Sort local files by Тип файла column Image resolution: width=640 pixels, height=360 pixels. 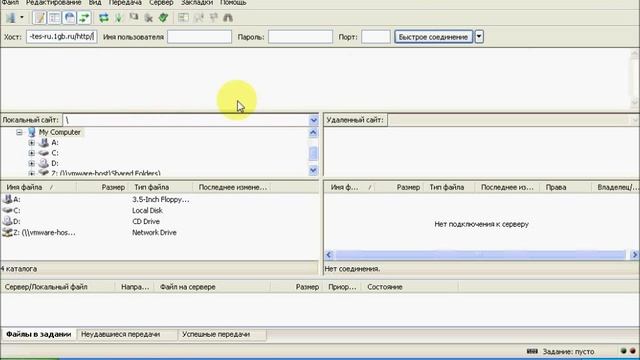point(160,187)
